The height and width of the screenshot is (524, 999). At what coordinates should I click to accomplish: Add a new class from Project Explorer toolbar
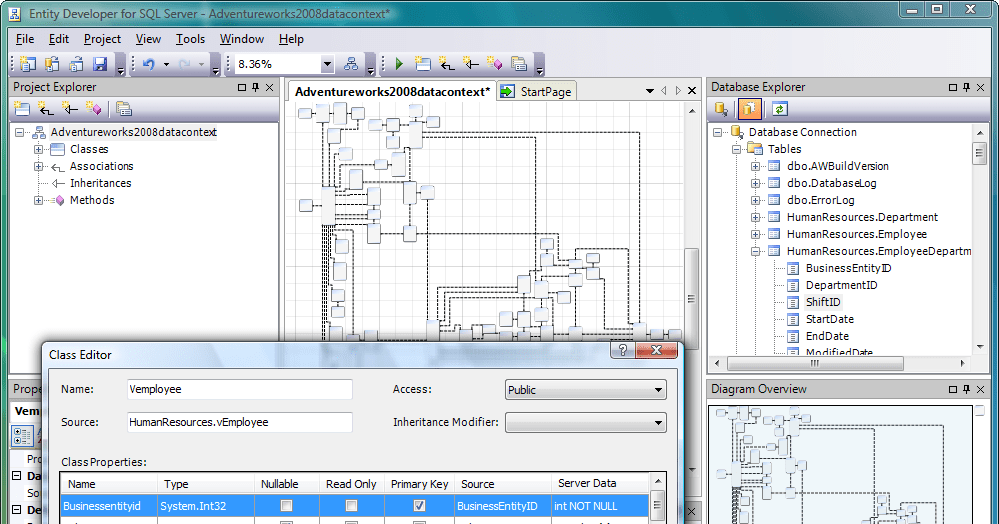tap(22, 109)
